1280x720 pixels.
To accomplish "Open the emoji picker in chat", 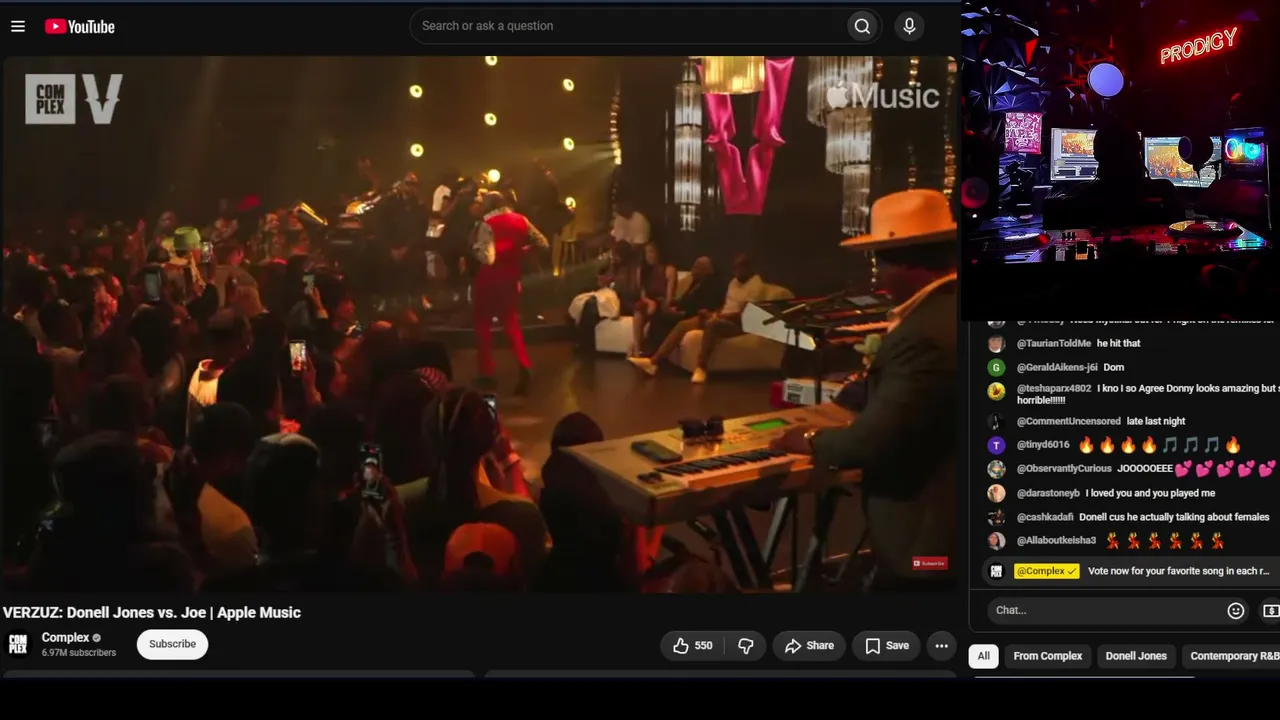I will coord(1236,610).
